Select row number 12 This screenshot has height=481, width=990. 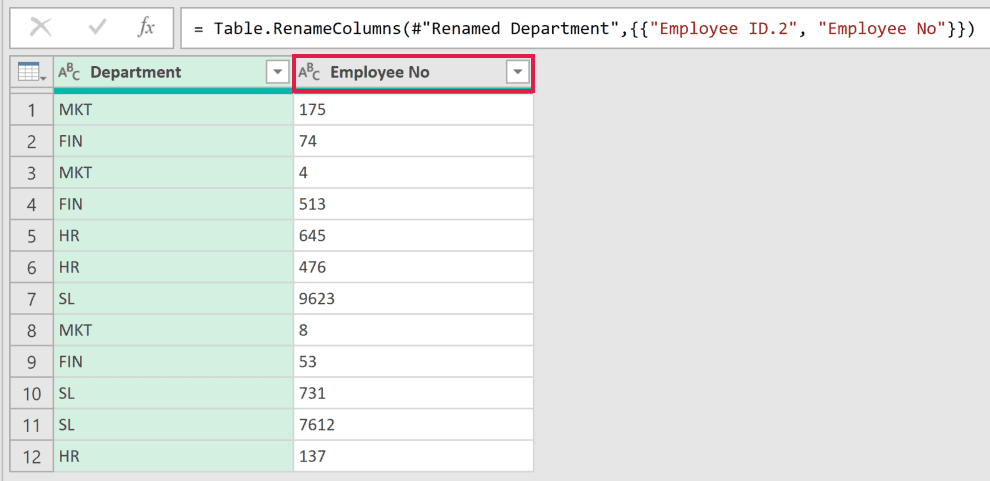32,456
